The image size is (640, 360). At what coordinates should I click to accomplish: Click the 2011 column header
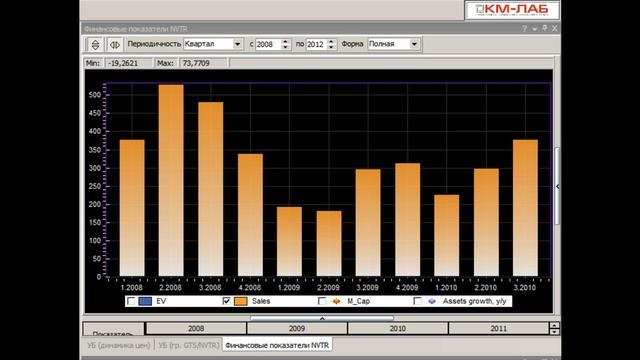click(498, 328)
